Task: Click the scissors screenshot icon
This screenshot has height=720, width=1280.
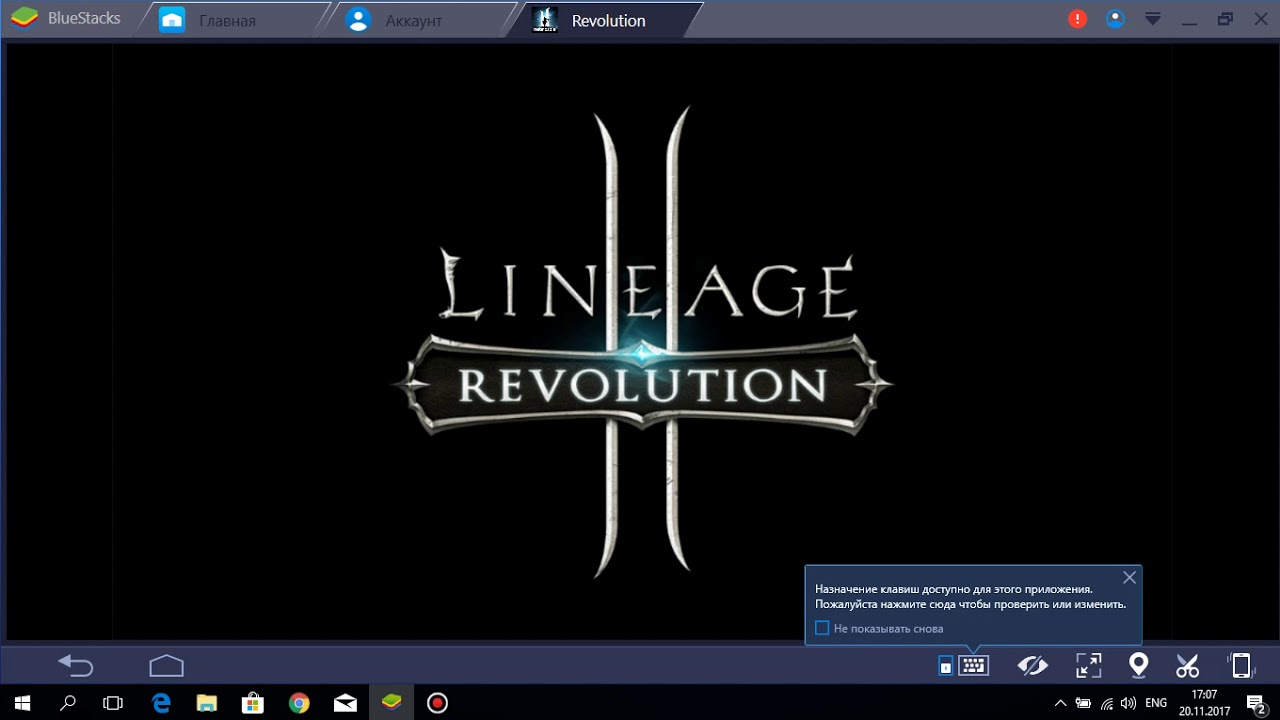Action: tap(1187, 665)
